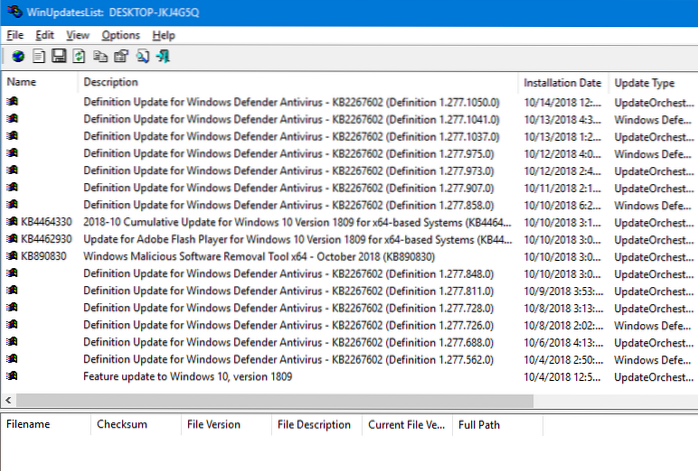Click the Save floppy disk icon
This screenshot has height=472, width=698.
(x=59, y=56)
